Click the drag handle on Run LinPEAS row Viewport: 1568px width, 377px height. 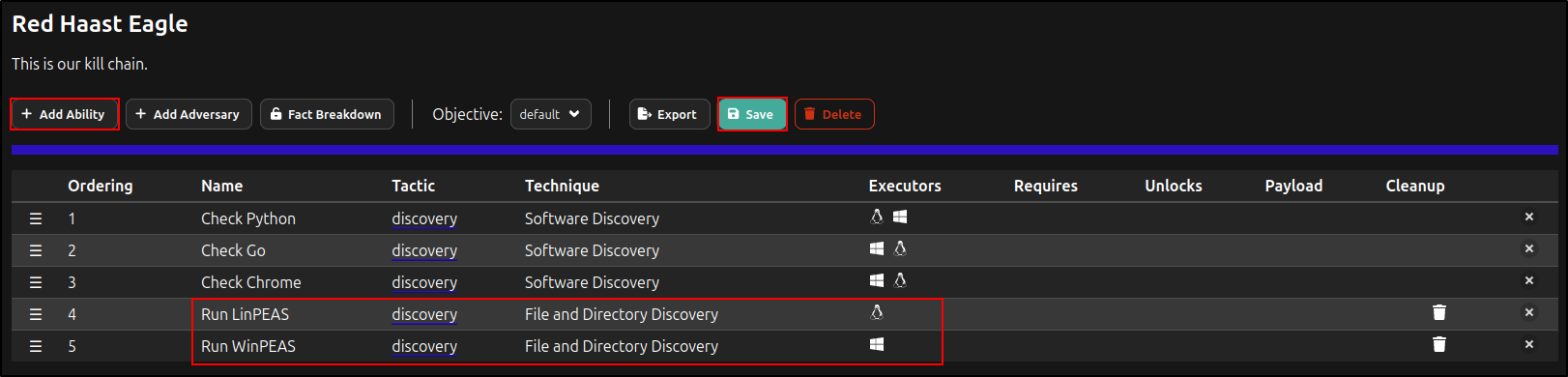36,314
